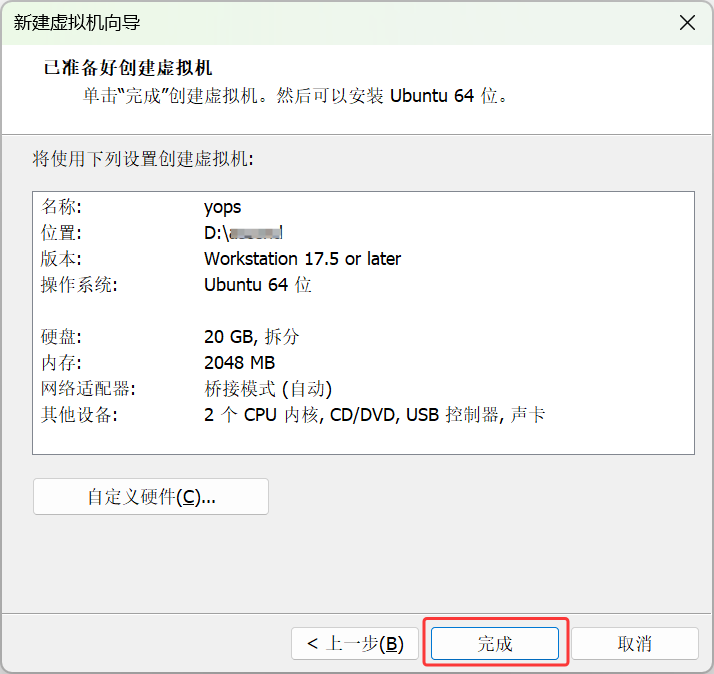The image size is (714, 674).
Task: Click the 20 GB, 拆分 disk value
Action: [251, 337]
